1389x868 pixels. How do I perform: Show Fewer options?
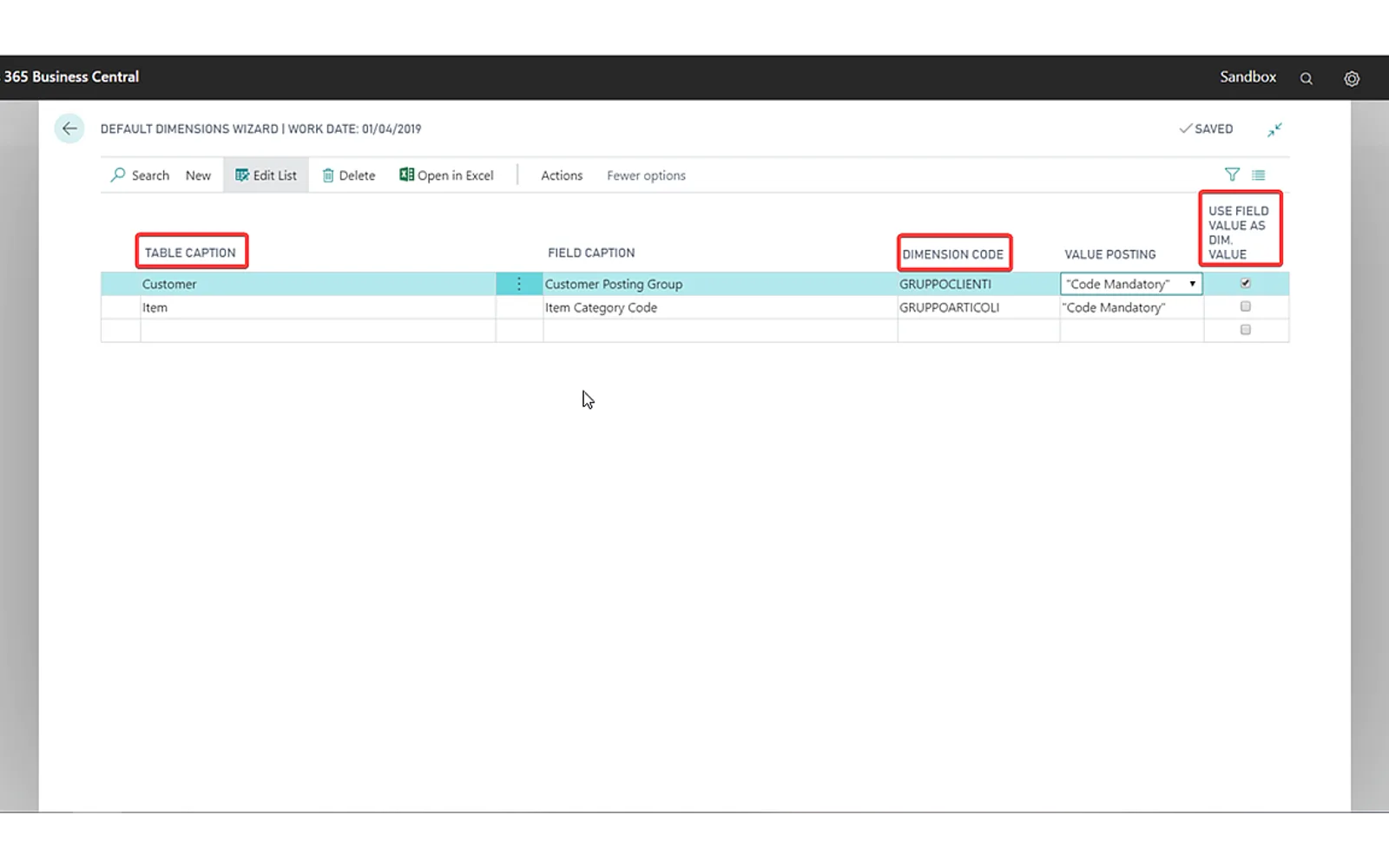[x=646, y=175]
